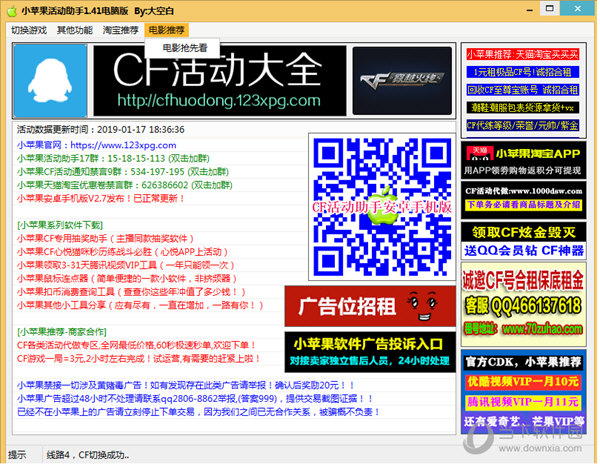The image size is (600, 470).
Task: Click 诚邀CF号合租保底租金 banner
Action: point(523,304)
